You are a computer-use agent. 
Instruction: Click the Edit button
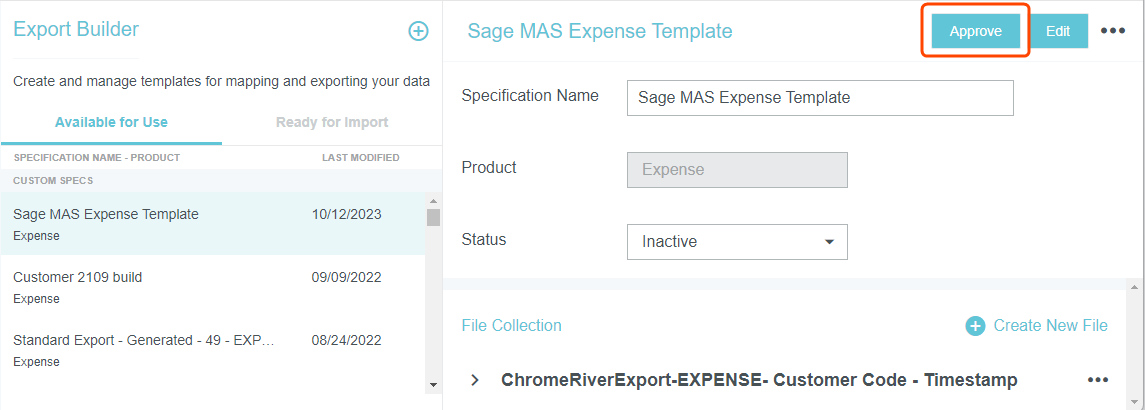(x=1058, y=31)
